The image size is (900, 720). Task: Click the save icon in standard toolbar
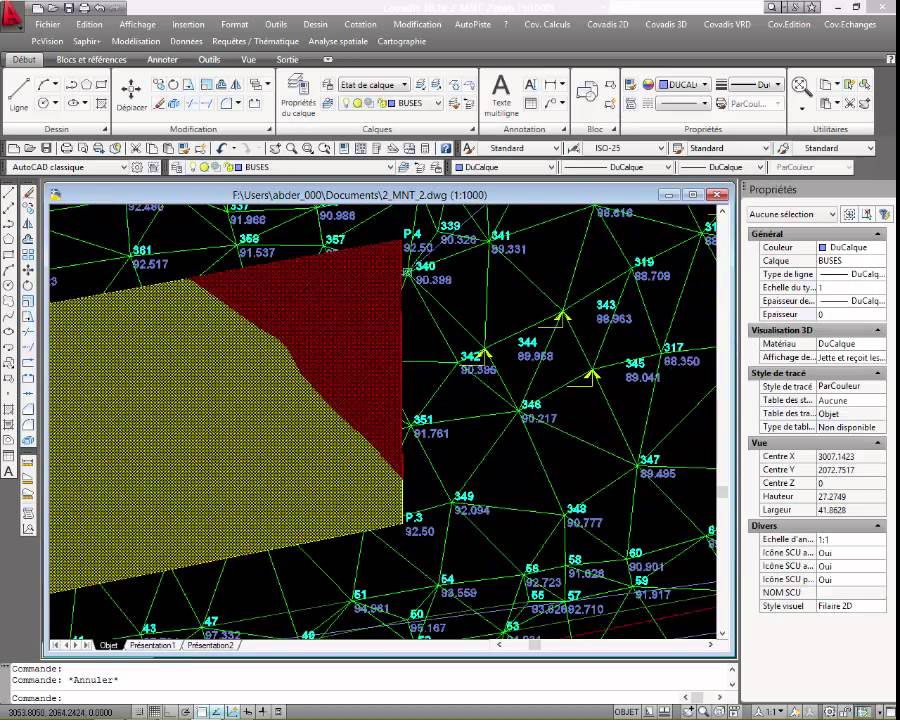(46, 148)
